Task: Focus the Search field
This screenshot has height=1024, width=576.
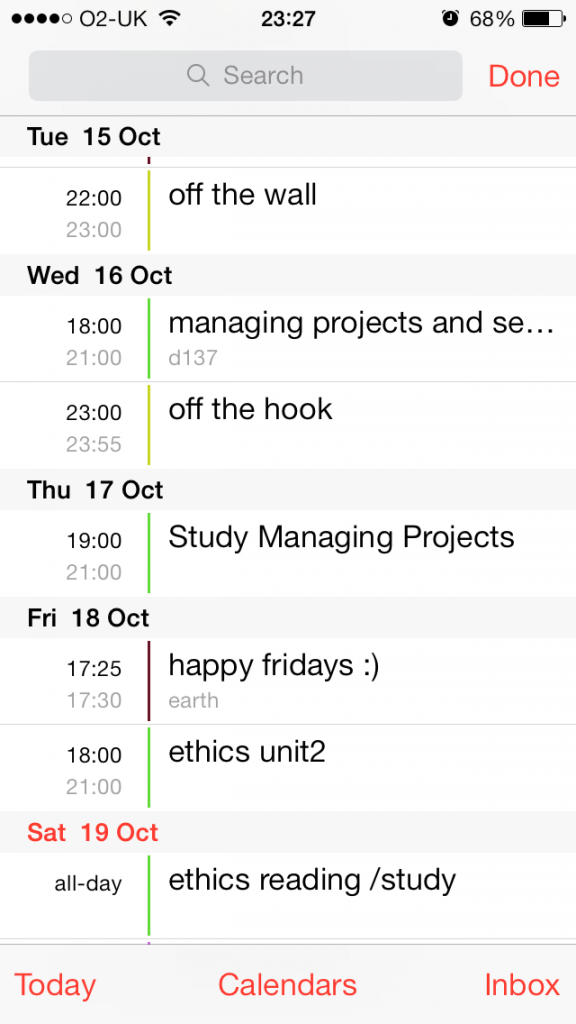Action: point(246,76)
